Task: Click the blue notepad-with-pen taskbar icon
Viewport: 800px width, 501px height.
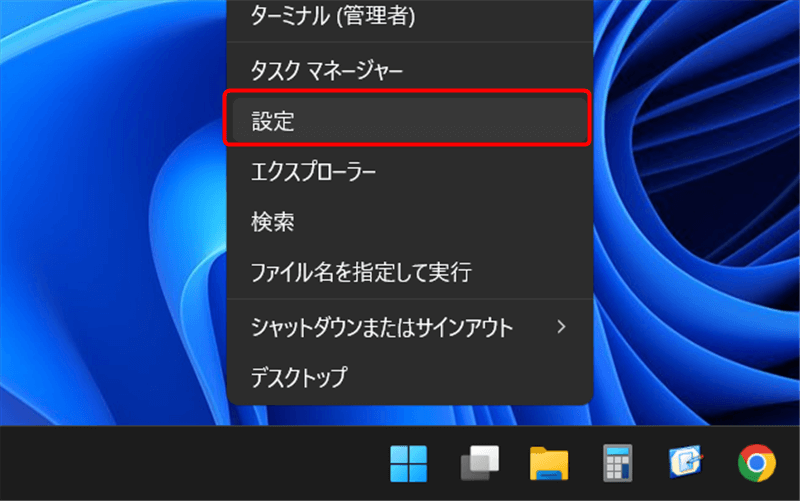Action: click(x=688, y=463)
